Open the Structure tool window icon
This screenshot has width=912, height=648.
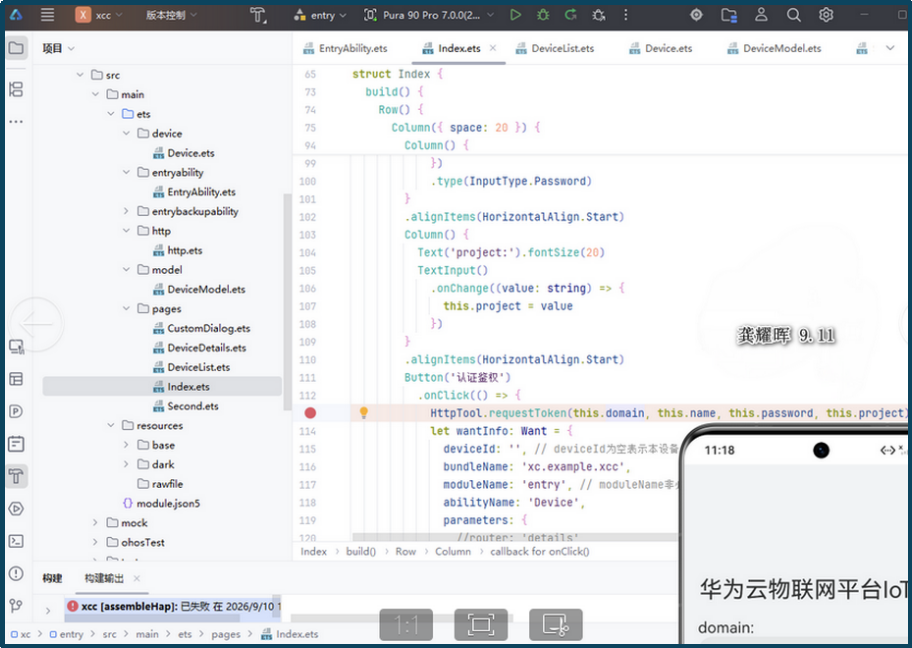16,89
